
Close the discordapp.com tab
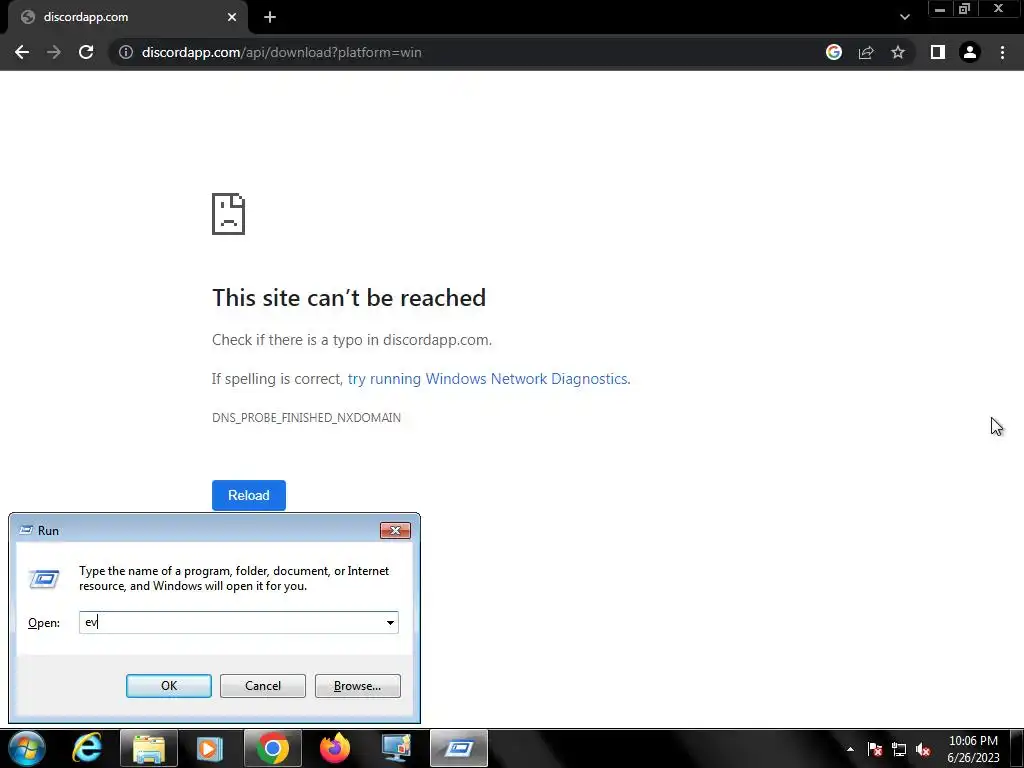[232, 17]
